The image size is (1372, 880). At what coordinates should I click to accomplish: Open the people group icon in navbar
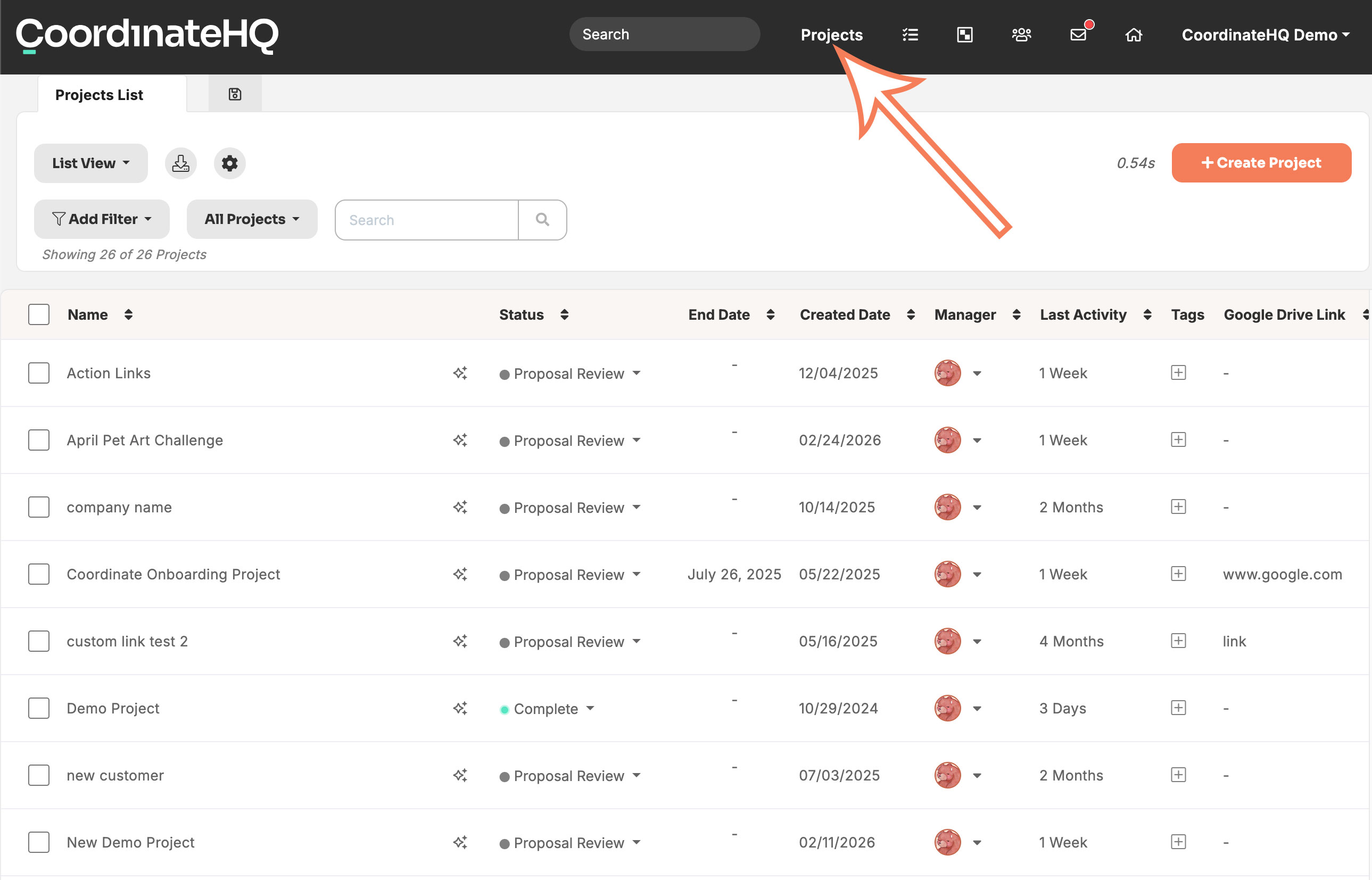(x=1021, y=35)
